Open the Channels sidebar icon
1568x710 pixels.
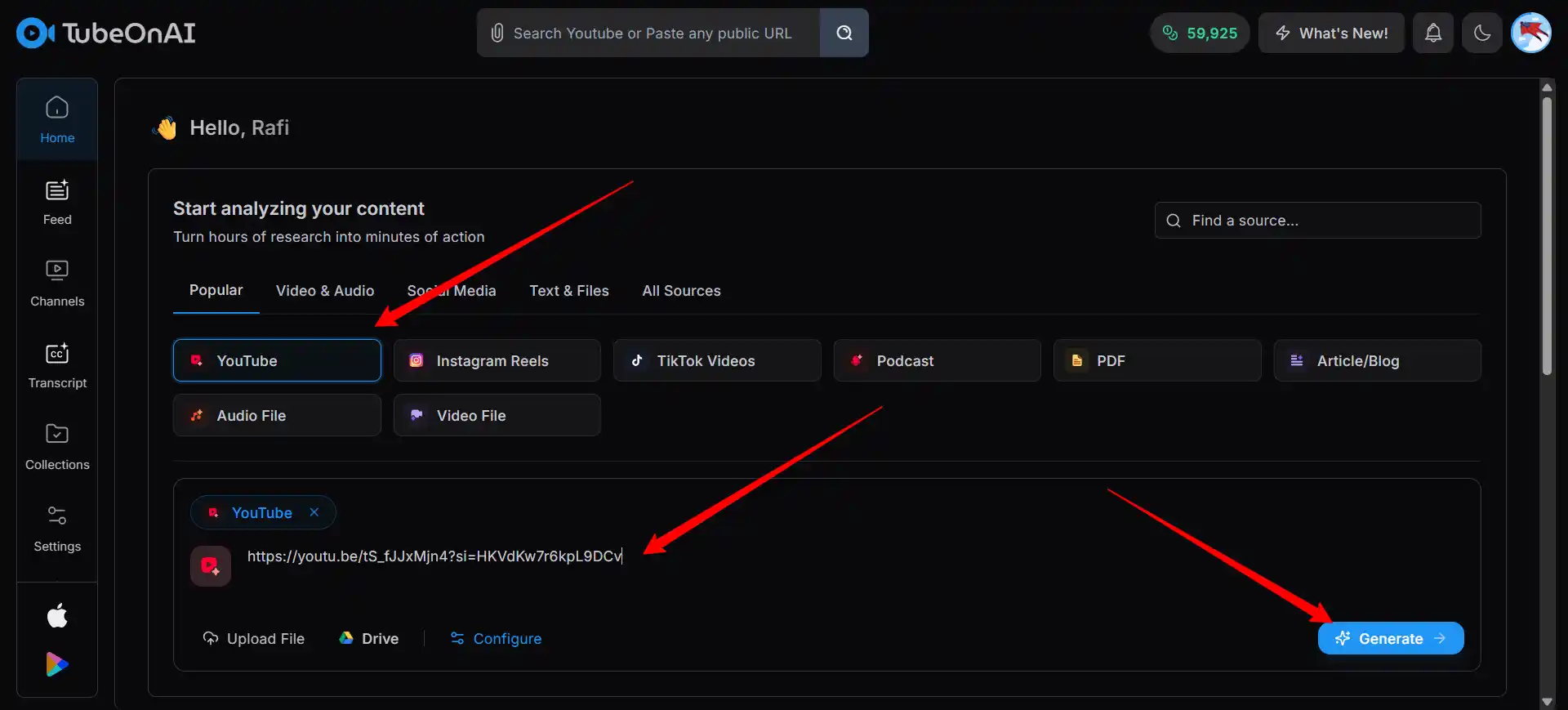pyautogui.click(x=57, y=284)
